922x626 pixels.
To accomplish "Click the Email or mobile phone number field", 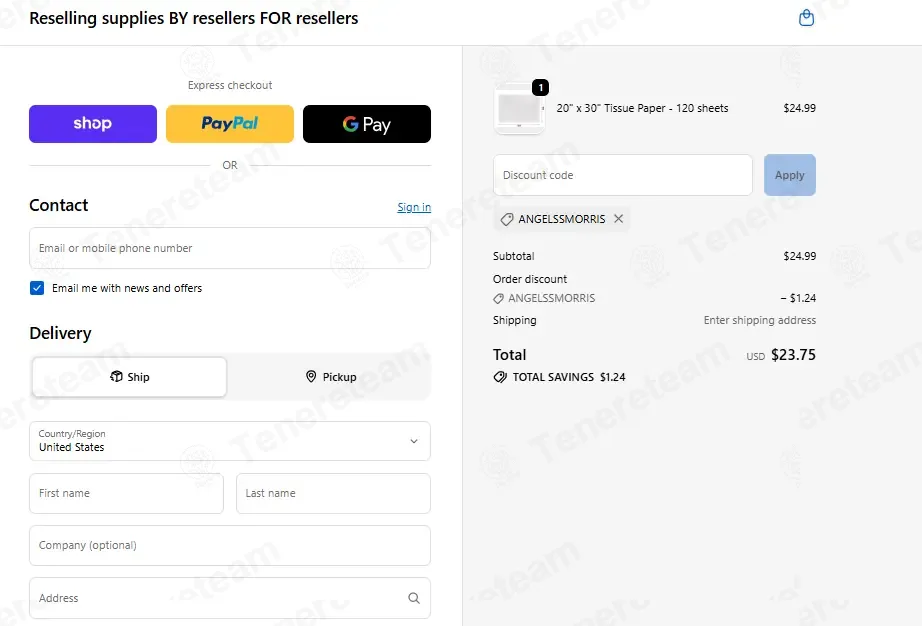I will (230, 248).
